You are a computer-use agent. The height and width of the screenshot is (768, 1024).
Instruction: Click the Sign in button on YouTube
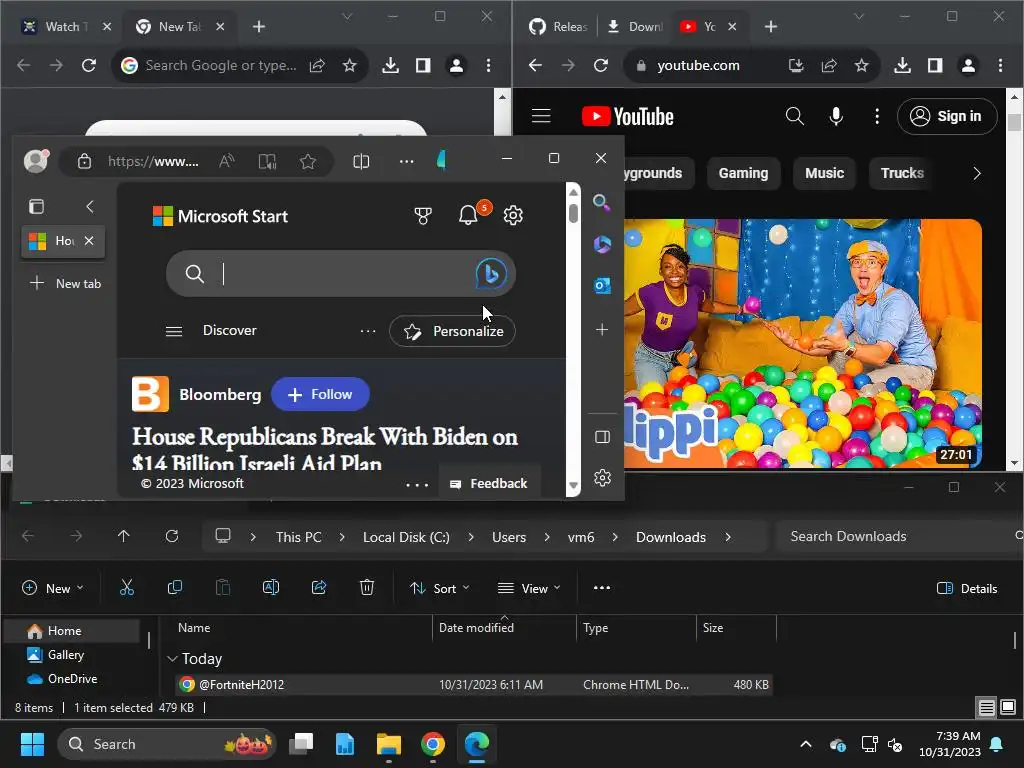click(x=947, y=116)
